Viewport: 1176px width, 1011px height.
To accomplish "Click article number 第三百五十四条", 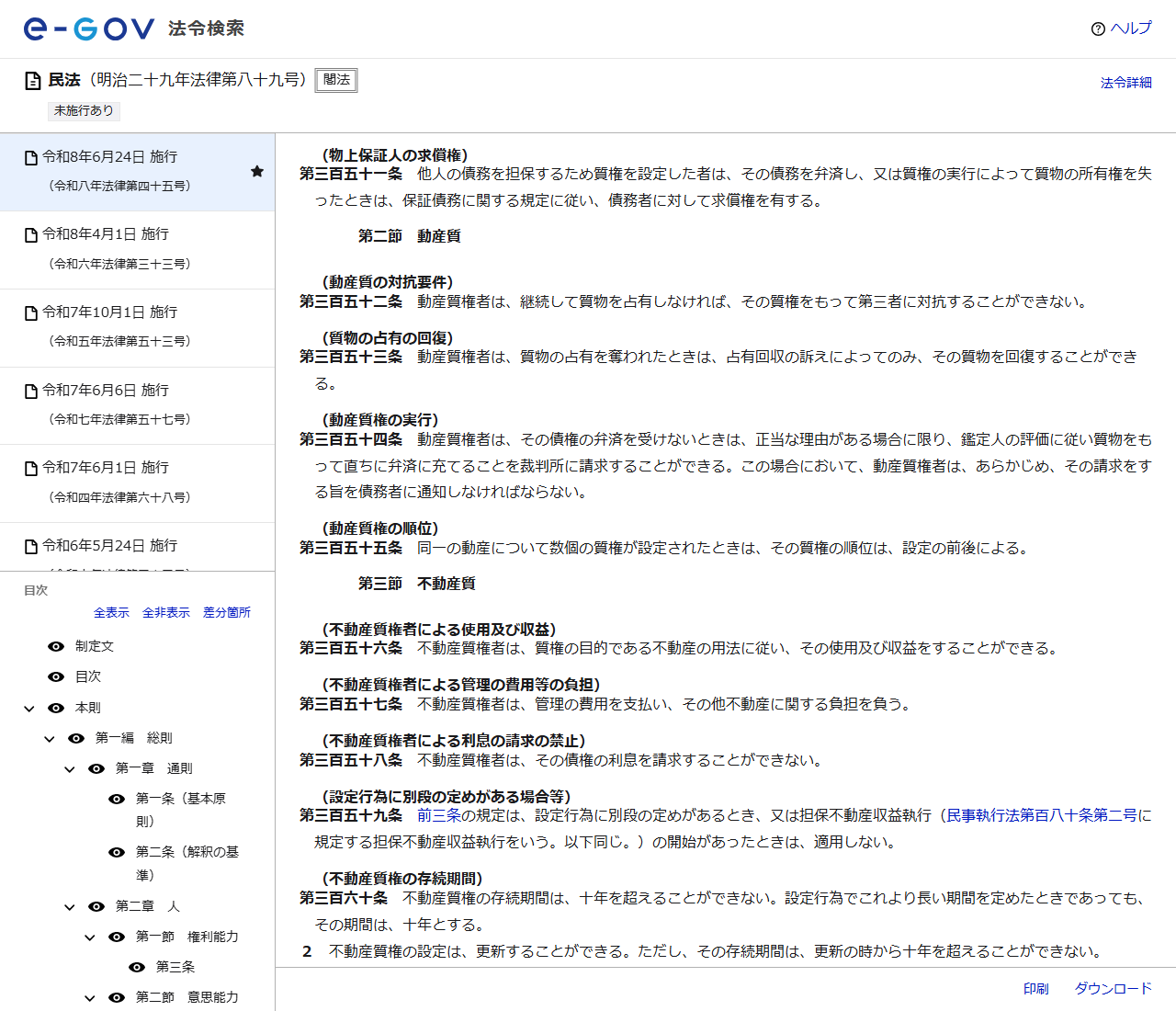I will [351, 439].
